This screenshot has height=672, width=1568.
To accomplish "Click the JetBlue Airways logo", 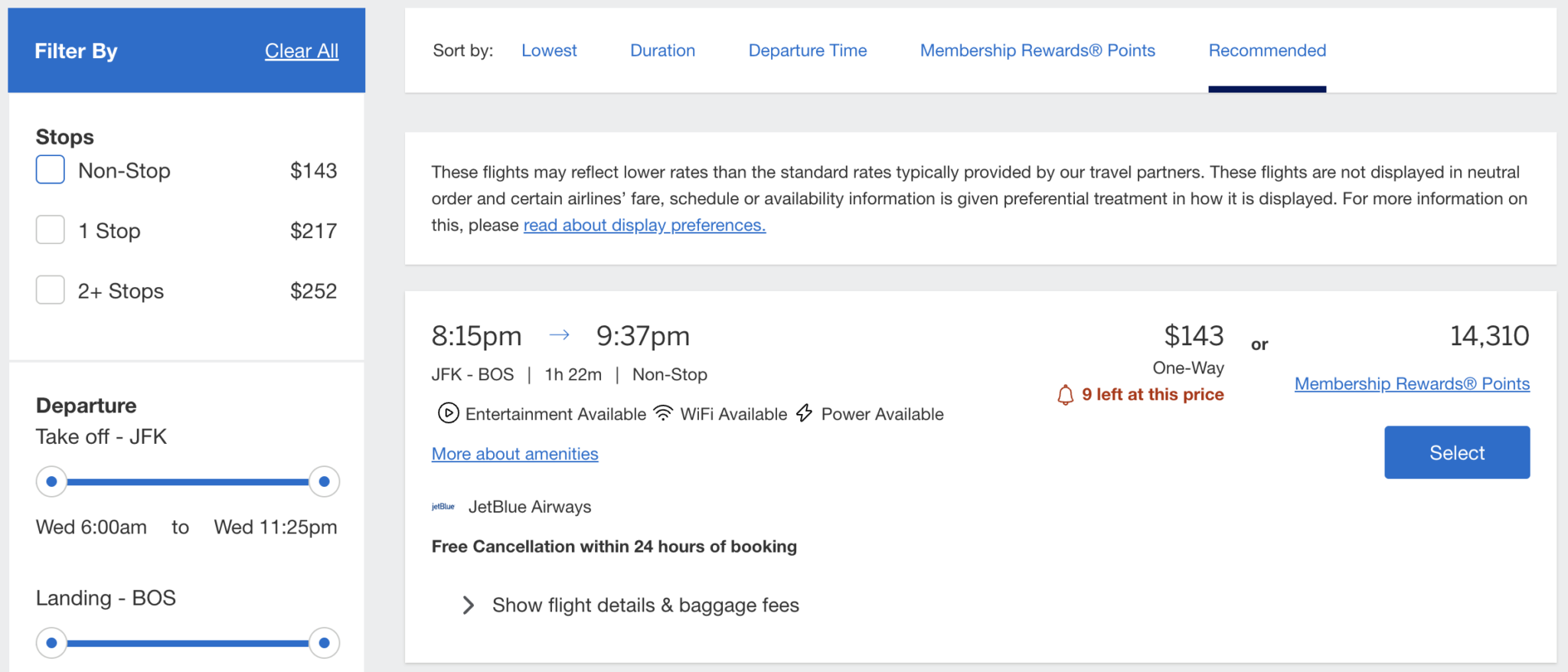I will (443, 506).
